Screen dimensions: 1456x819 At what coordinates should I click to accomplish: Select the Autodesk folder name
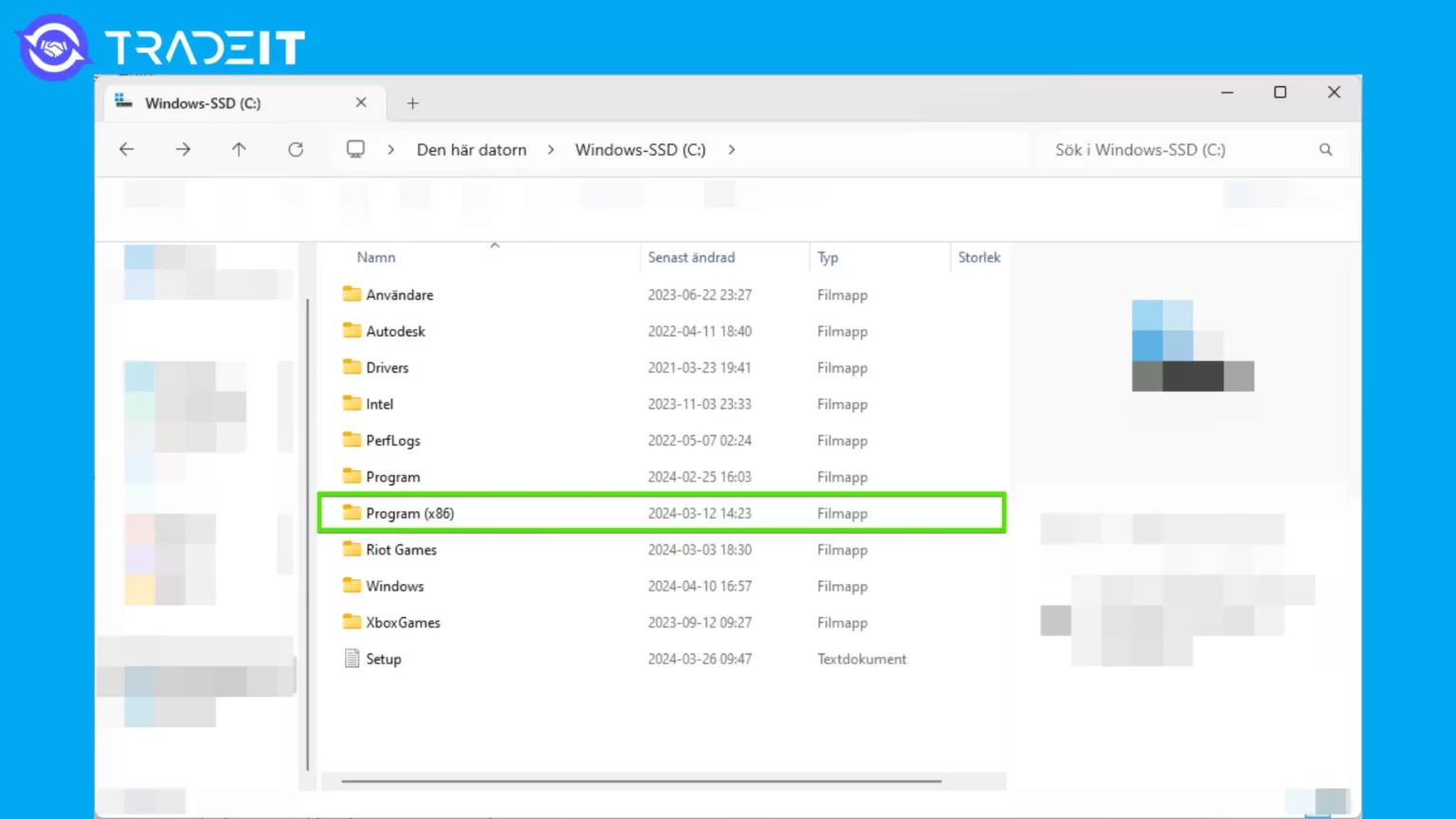coord(395,331)
